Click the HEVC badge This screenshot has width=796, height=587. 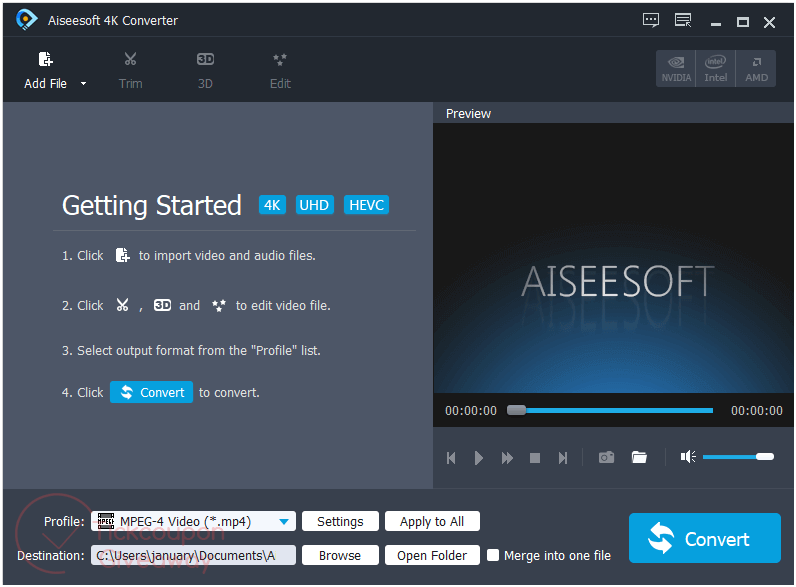(366, 205)
